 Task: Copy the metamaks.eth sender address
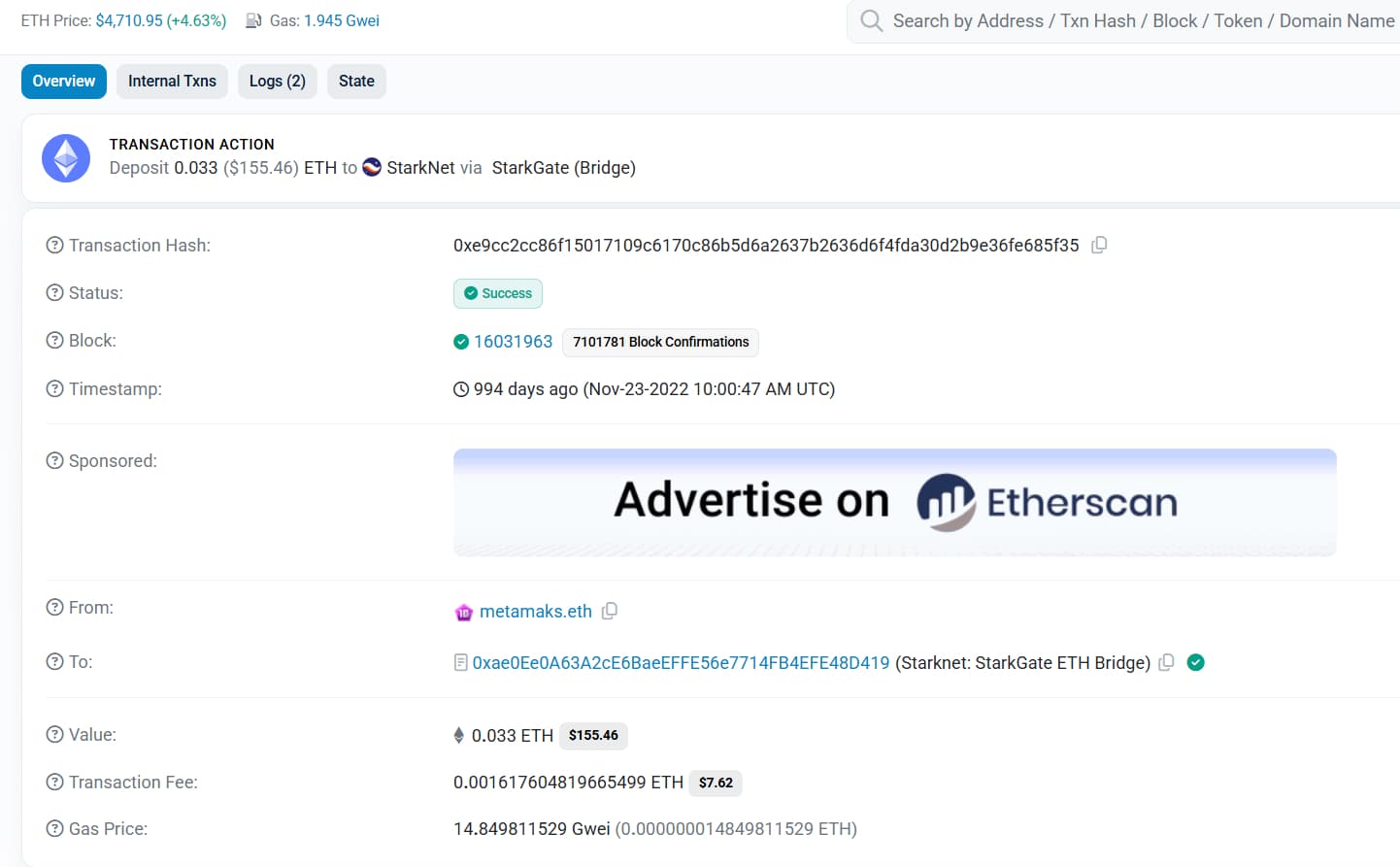(609, 611)
